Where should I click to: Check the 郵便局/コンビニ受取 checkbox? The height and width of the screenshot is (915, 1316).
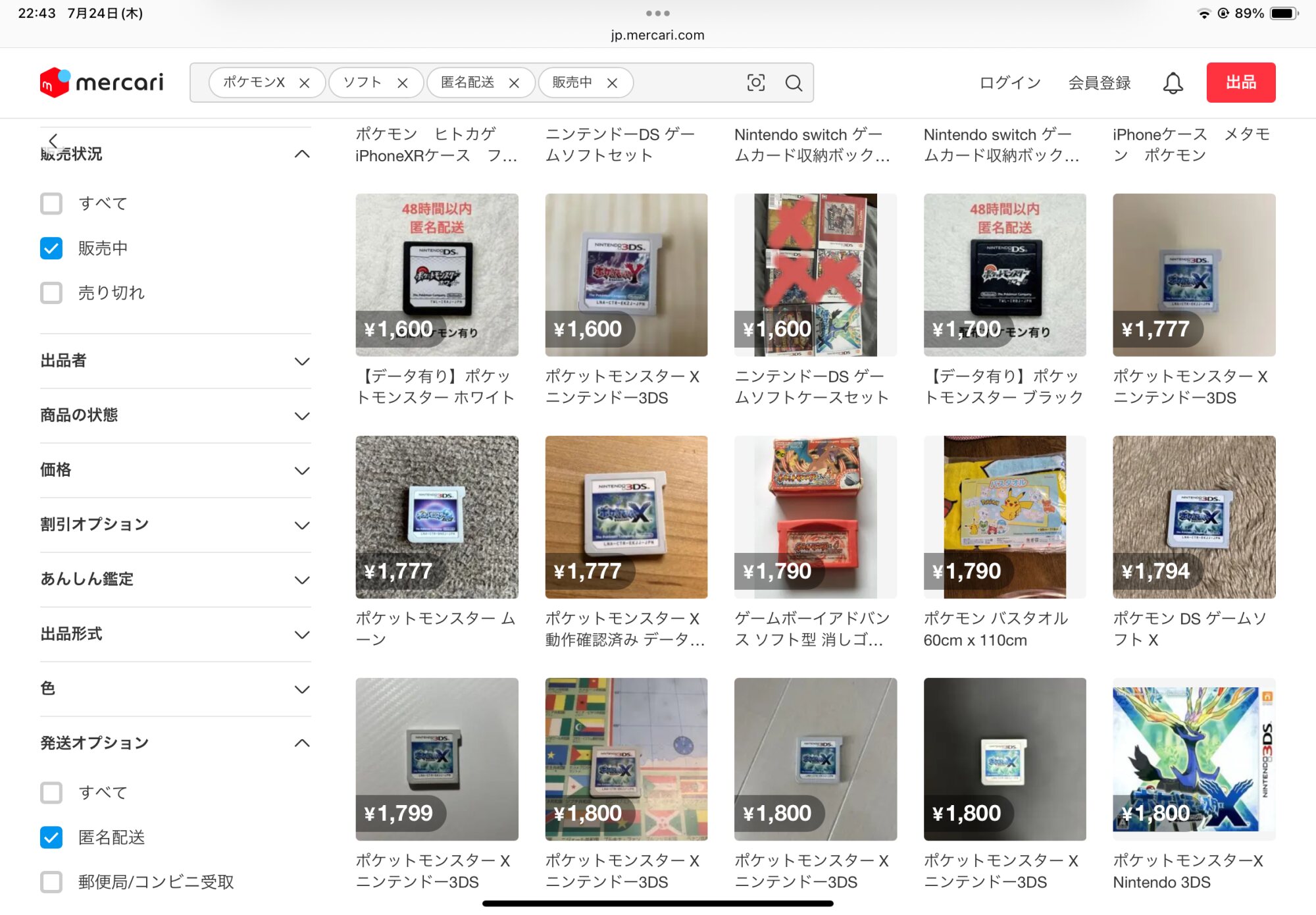51,882
